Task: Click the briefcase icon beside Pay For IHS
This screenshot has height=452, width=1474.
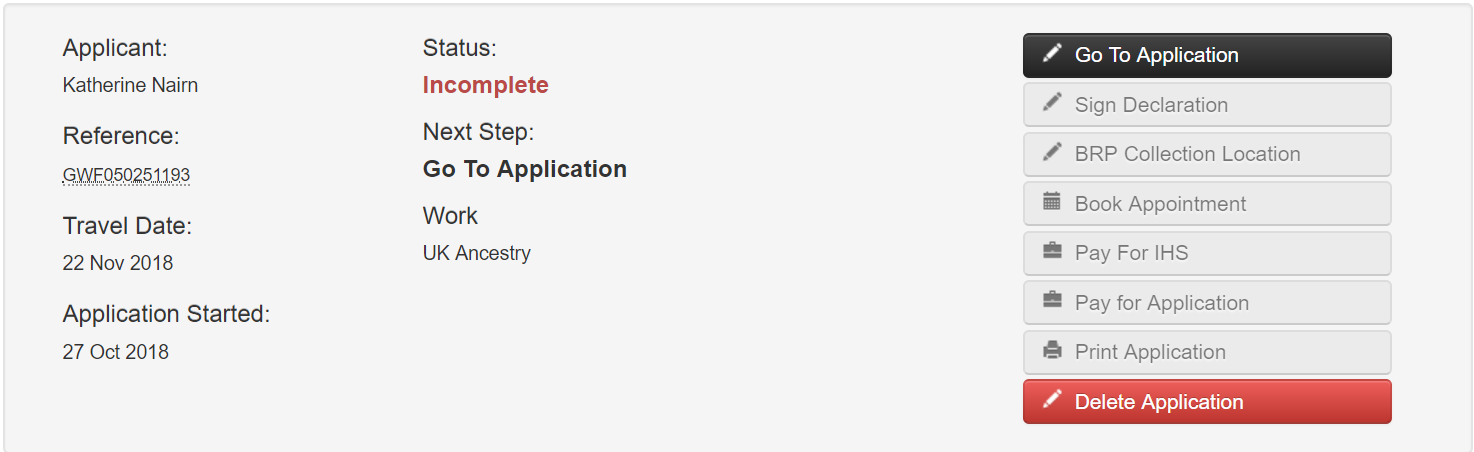Action: (1052, 251)
